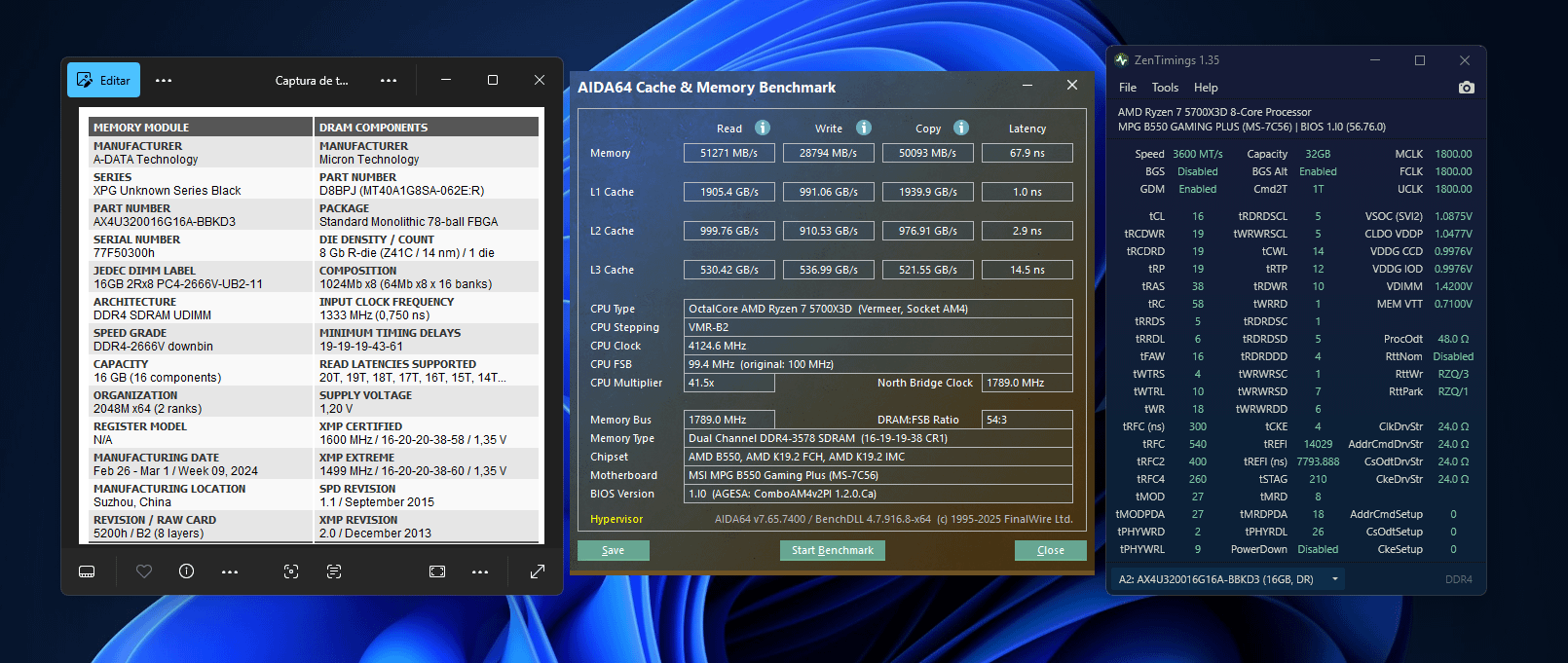The height and width of the screenshot is (663, 1568).
Task: Click the ZenTimings app icon in its title bar
Action: coord(1122,60)
